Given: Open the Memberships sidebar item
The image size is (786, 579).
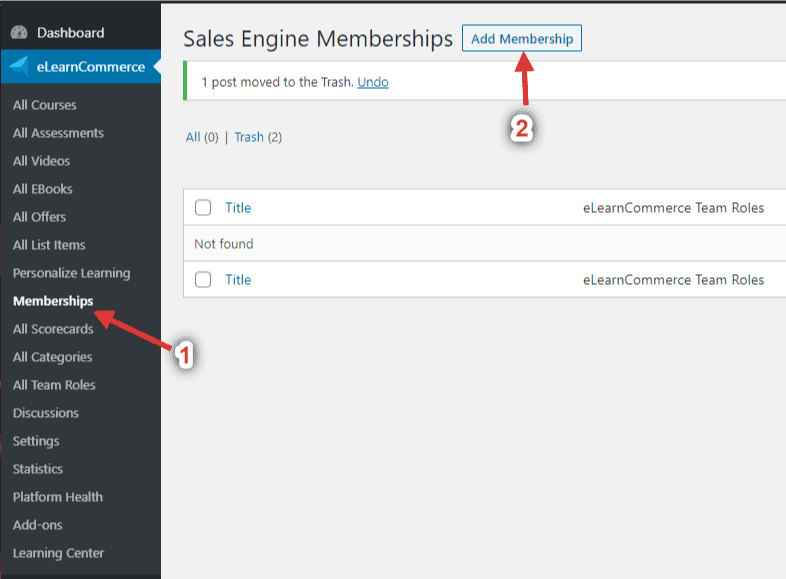Looking at the screenshot, I should click(x=53, y=301).
